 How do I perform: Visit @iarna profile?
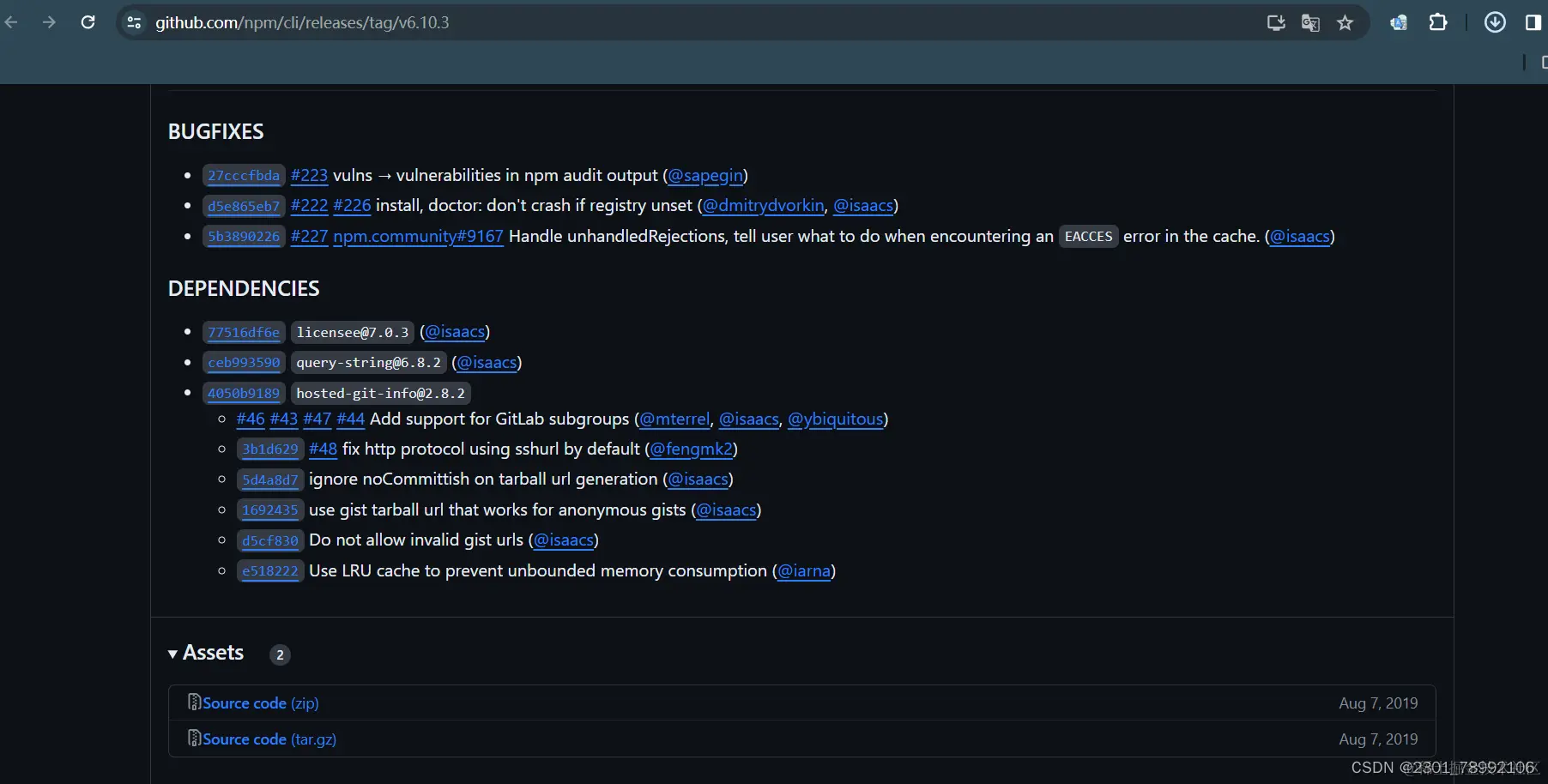pos(804,571)
